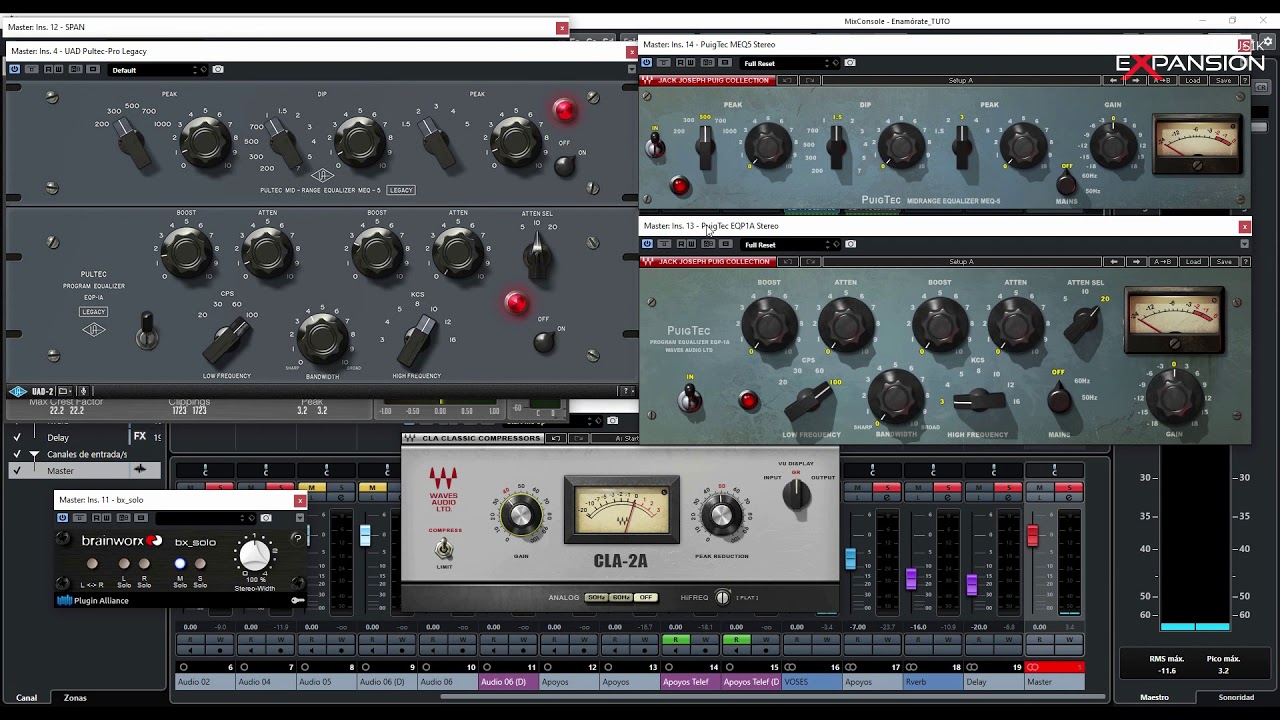Expand the bx_solo window options arrow
This screenshot has height=720, width=1280.
tap(300, 518)
